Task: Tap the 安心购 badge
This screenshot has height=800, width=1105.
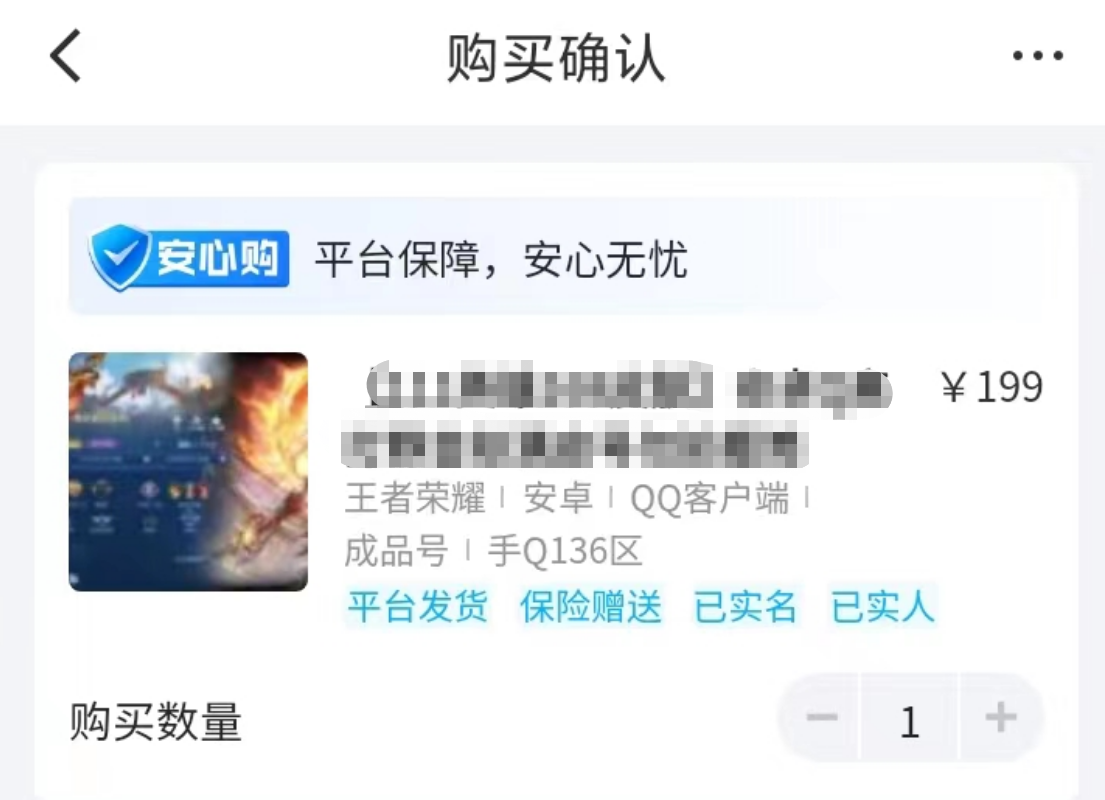Action: pos(189,257)
